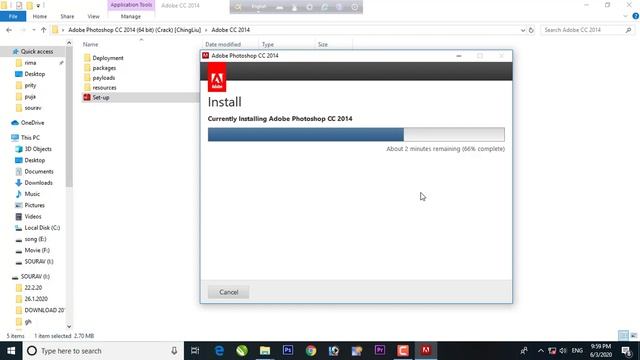
Task: Go back in File Explorer
Action: (9, 30)
